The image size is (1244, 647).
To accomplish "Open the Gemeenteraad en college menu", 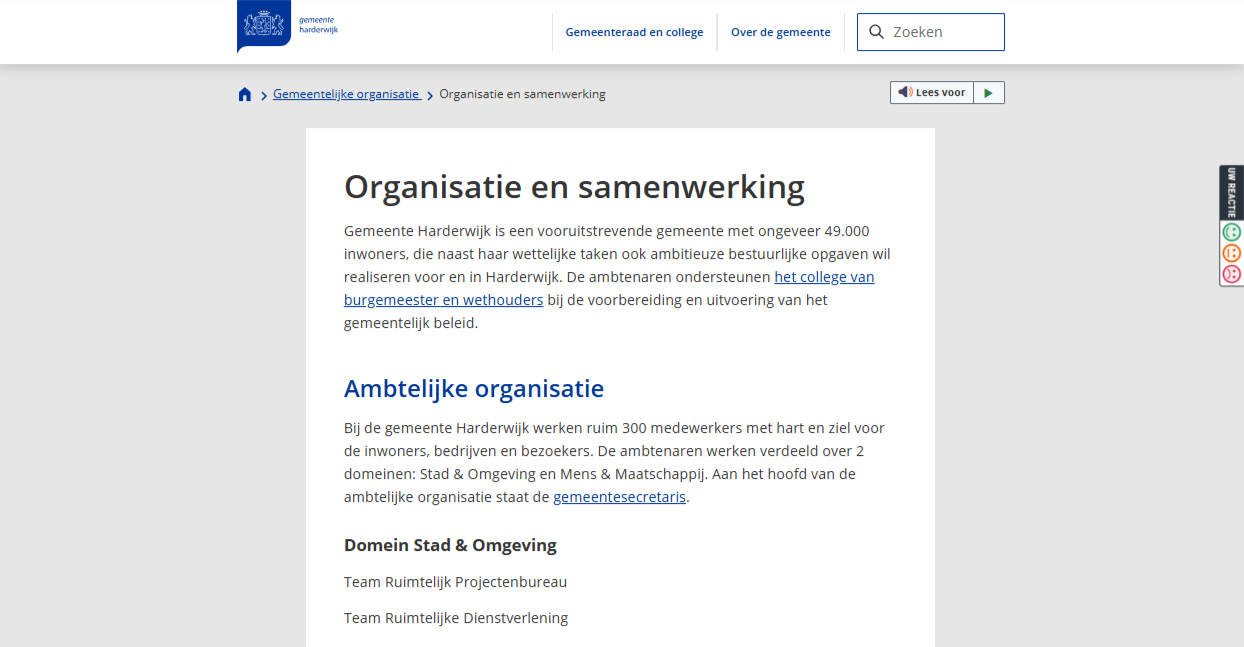I will coord(634,32).
